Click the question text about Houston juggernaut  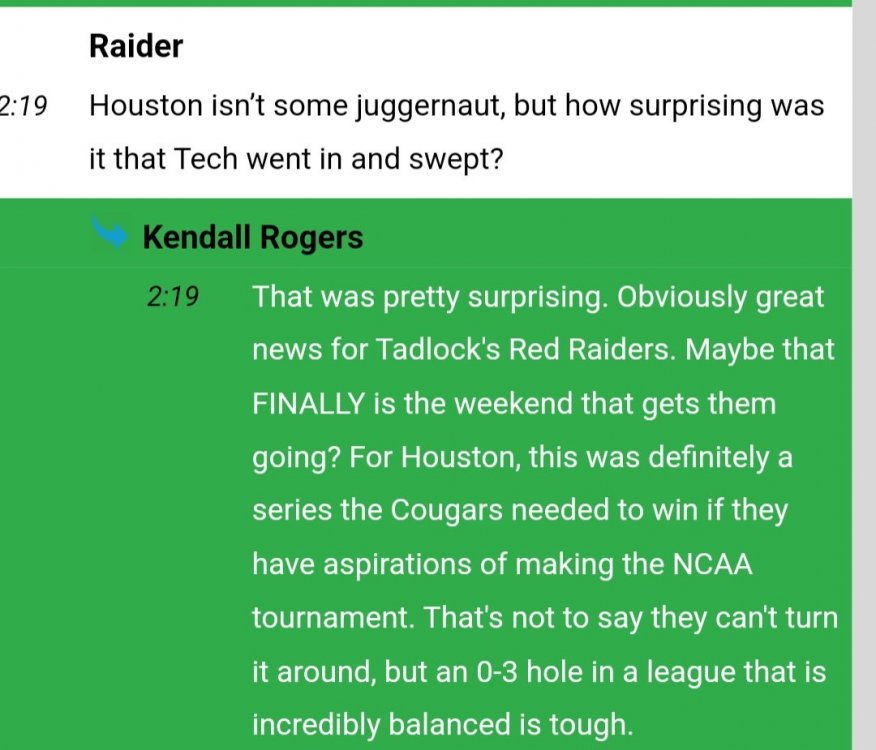456,106
